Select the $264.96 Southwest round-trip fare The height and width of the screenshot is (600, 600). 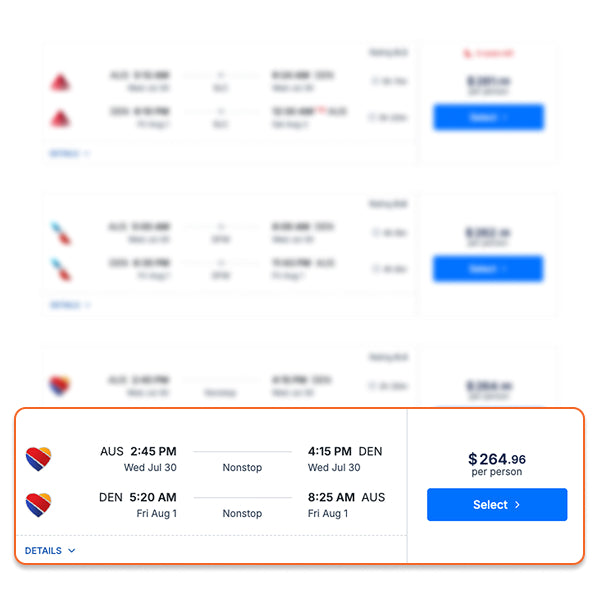pyautogui.click(x=497, y=504)
